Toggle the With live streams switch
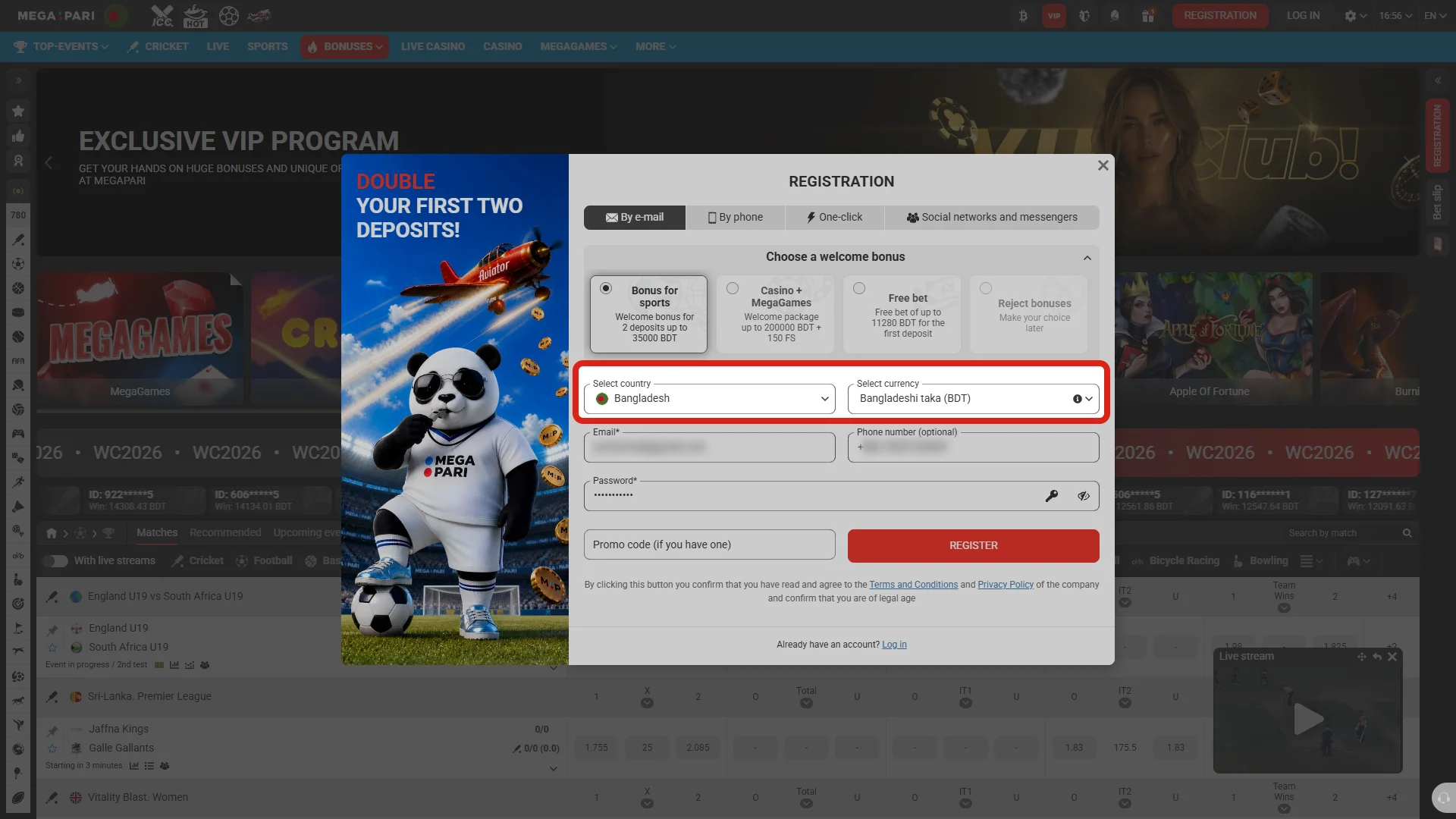Image resolution: width=1456 pixels, height=819 pixels. tap(55, 561)
